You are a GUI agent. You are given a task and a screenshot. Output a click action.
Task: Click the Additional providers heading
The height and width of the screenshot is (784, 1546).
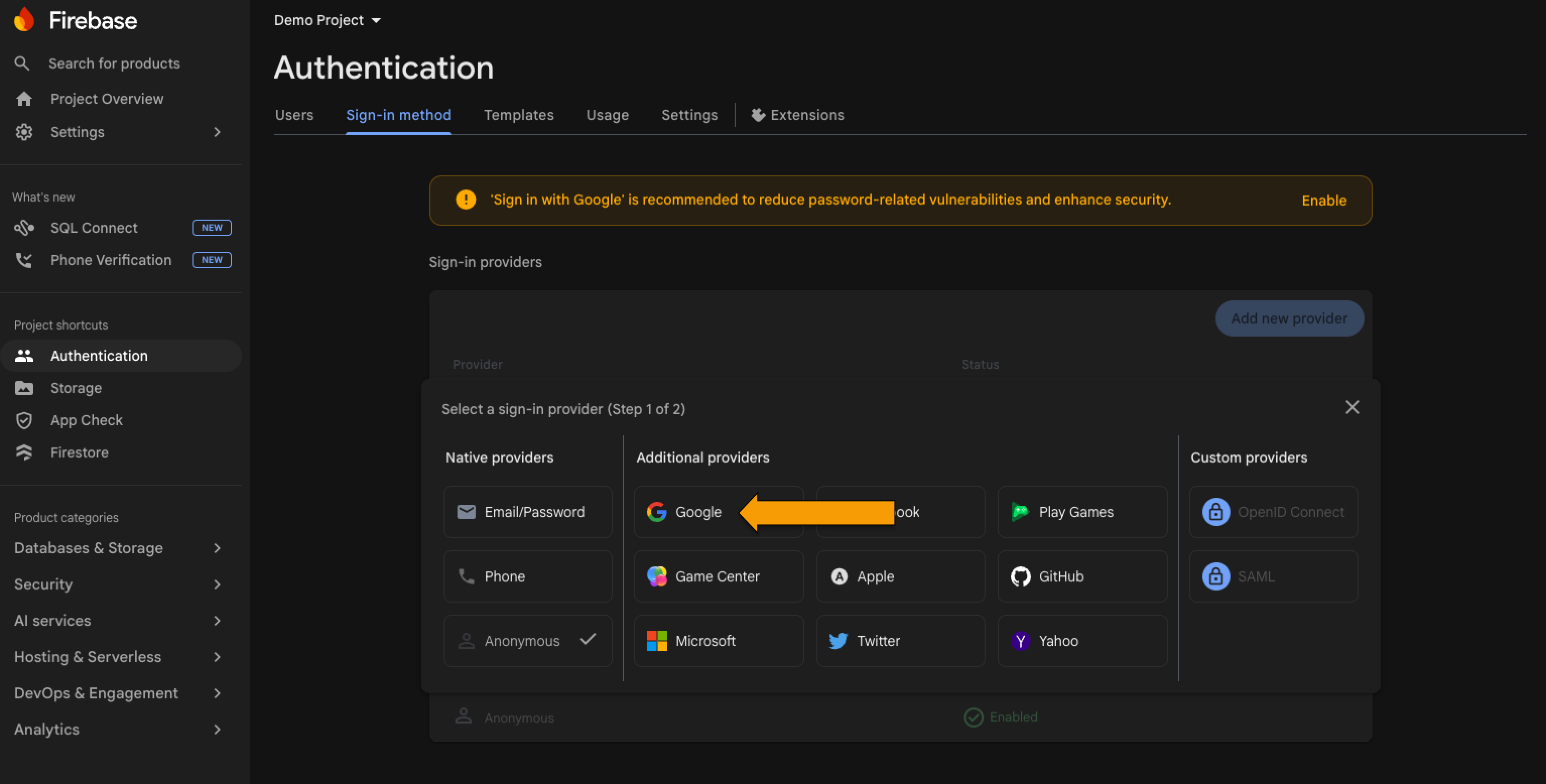click(x=703, y=458)
